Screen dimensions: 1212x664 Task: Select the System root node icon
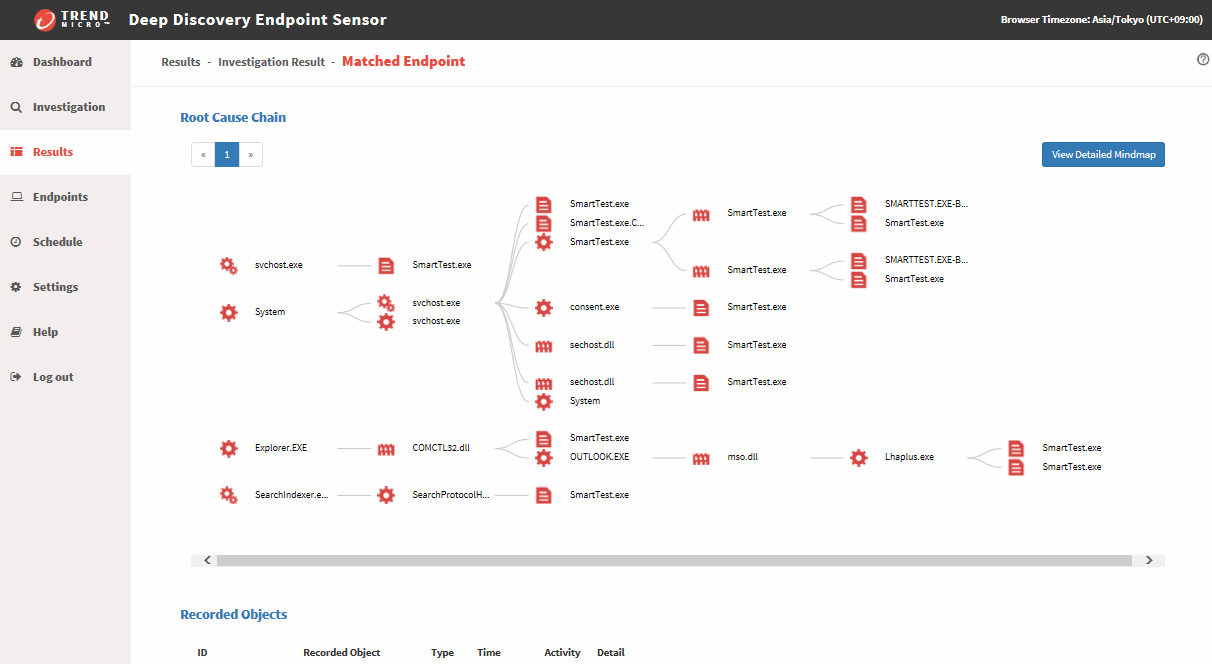pyautogui.click(x=229, y=313)
